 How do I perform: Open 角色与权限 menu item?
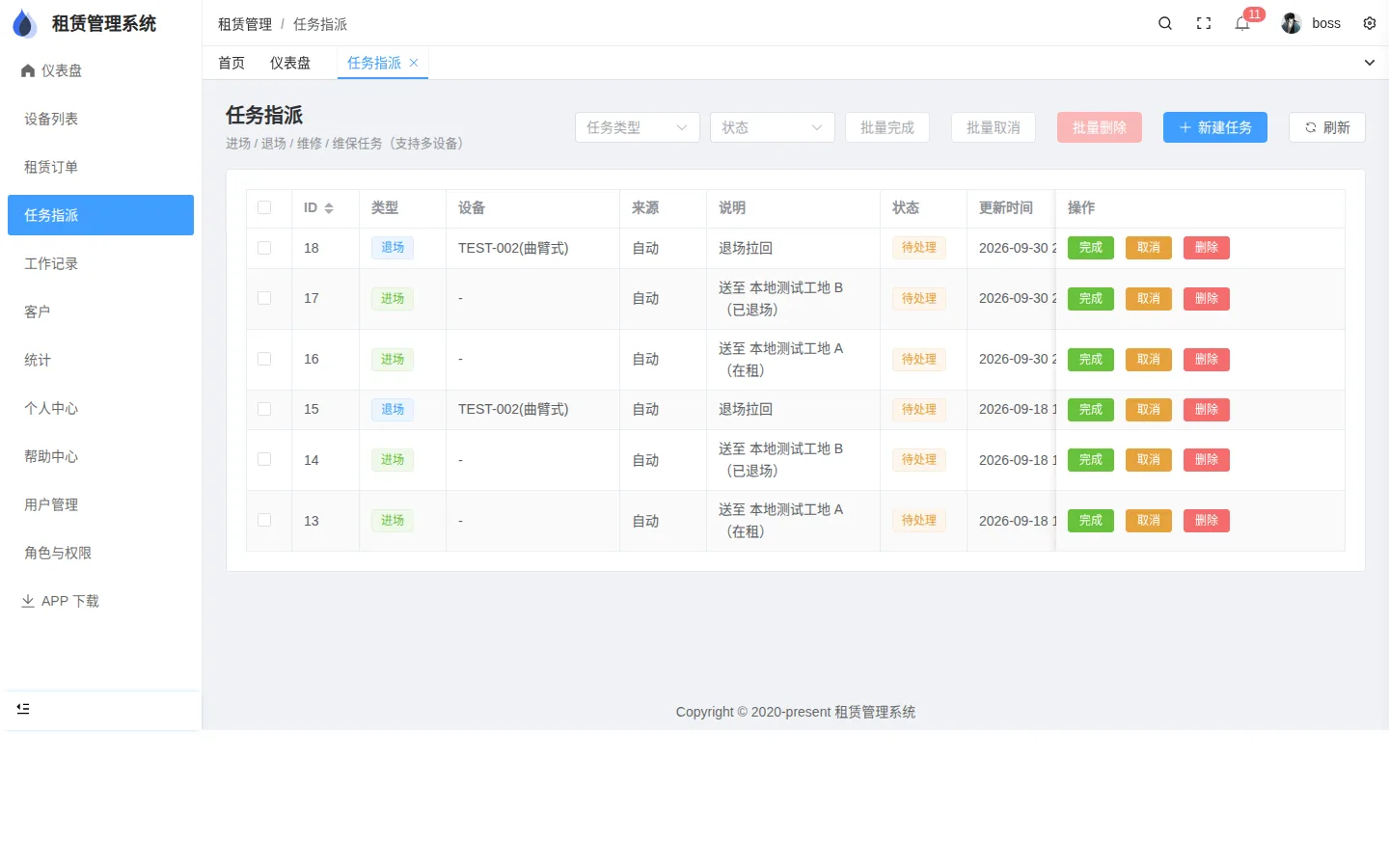tap(100, 553)
